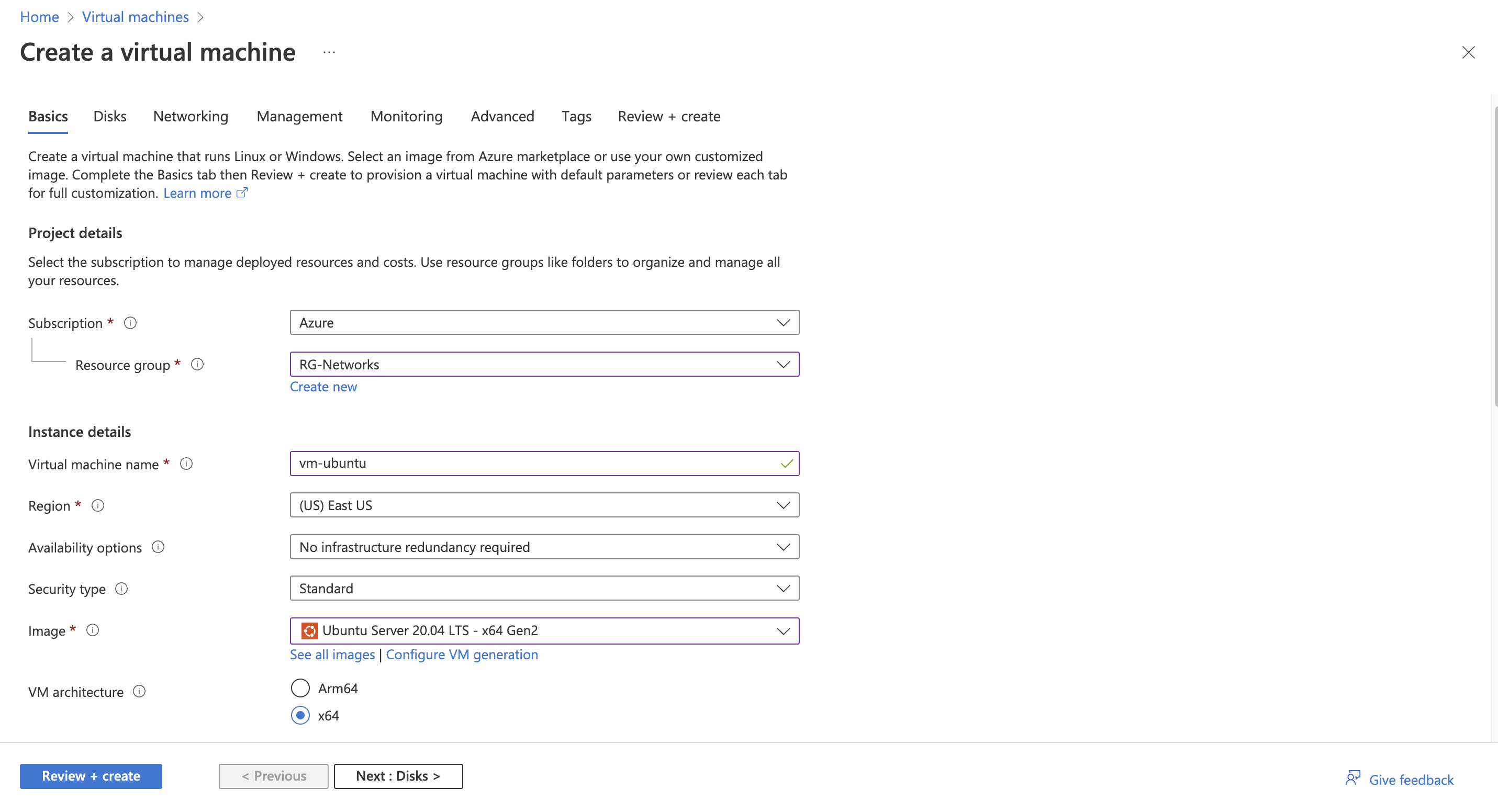Open the Resource group dropdown
This screenshot has height=812, width=1498.
tap(544, 365)
